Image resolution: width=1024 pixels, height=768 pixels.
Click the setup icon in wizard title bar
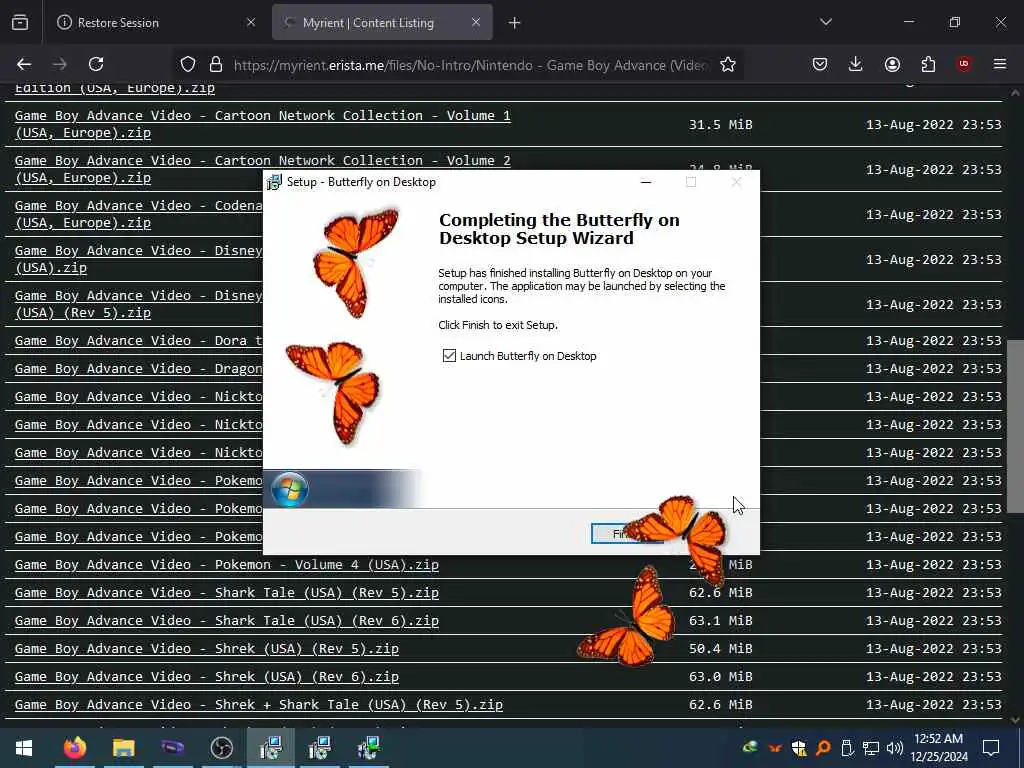coord(274,182)
